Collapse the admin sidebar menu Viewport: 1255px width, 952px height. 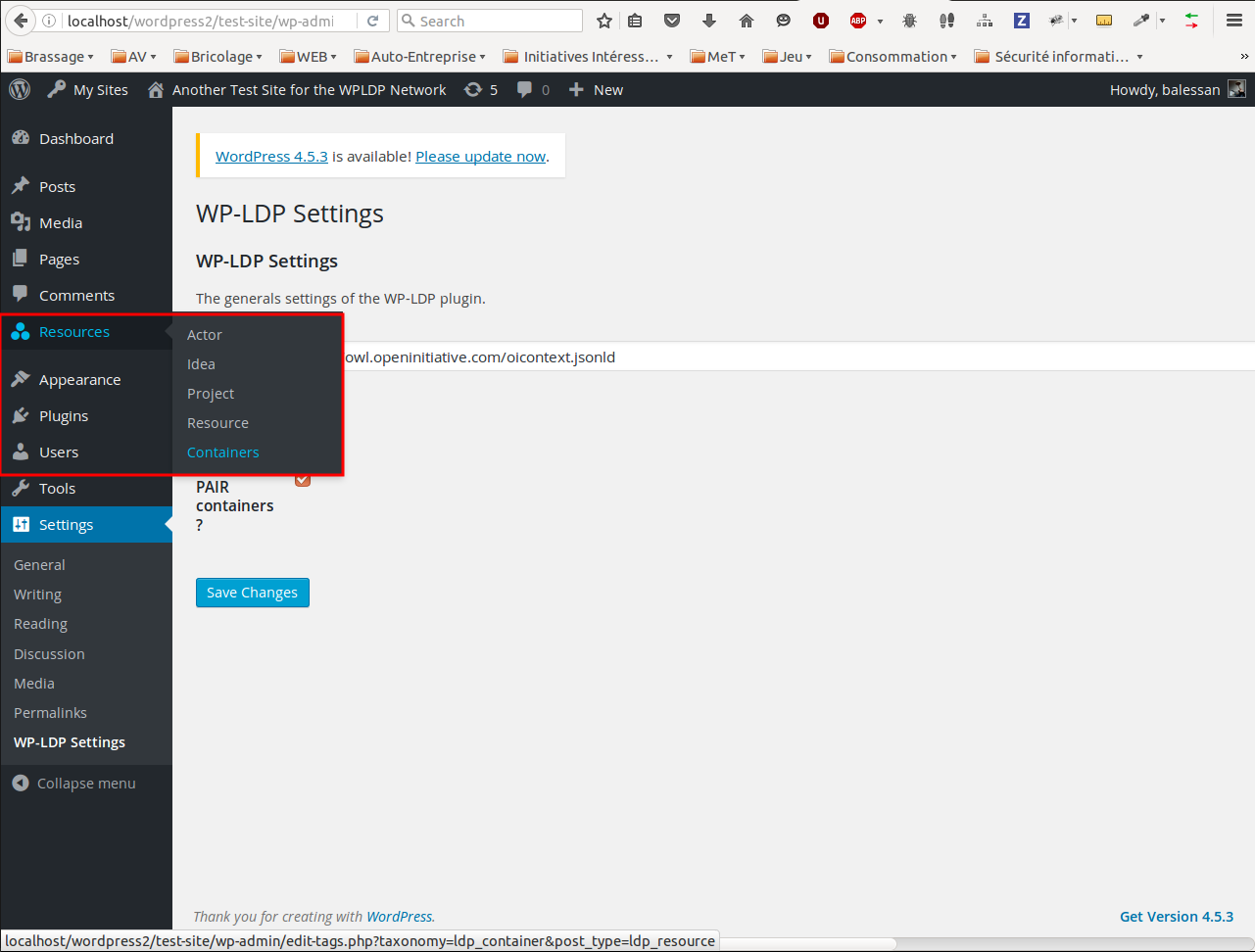pos(74,784)
